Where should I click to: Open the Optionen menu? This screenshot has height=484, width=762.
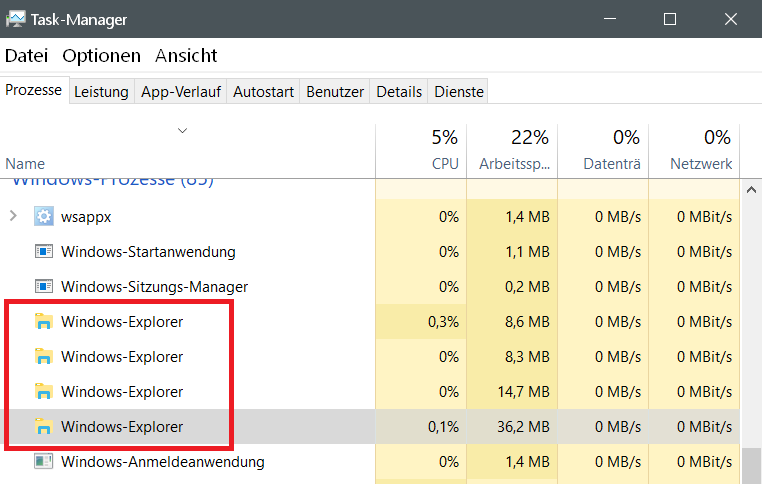[x=101, y=56]
